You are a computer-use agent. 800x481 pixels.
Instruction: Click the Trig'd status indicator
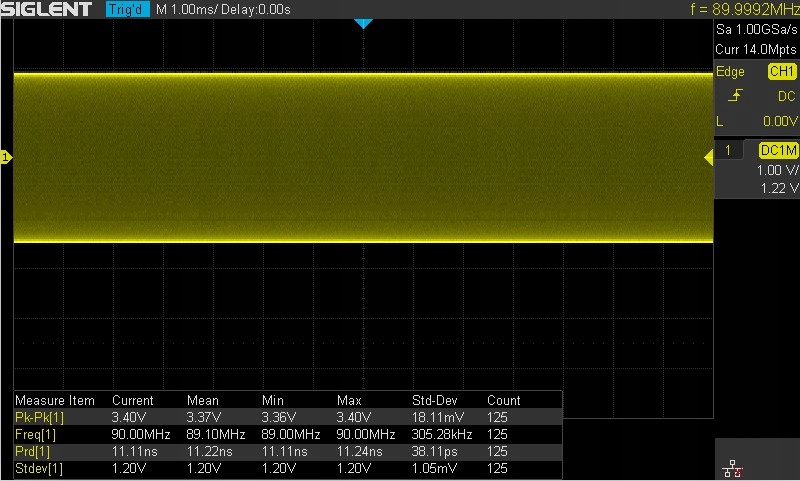click(128, 9)
